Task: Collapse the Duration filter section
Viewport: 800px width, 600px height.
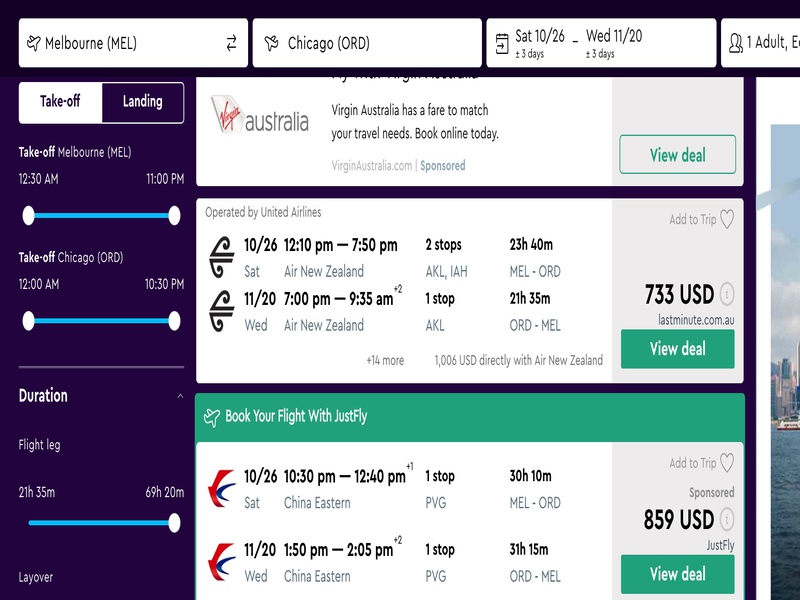Action: [x=180, y=396]
